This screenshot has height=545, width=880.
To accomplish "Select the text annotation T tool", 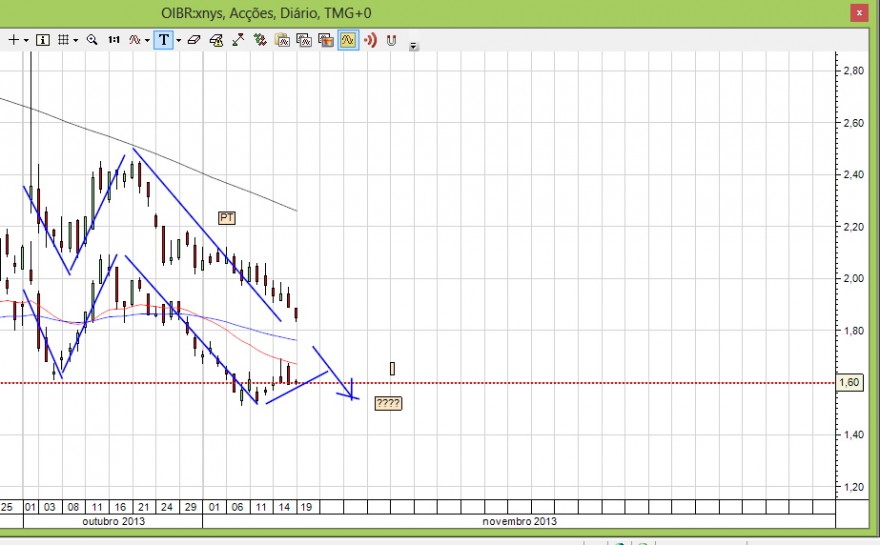I will click(163, 40).
